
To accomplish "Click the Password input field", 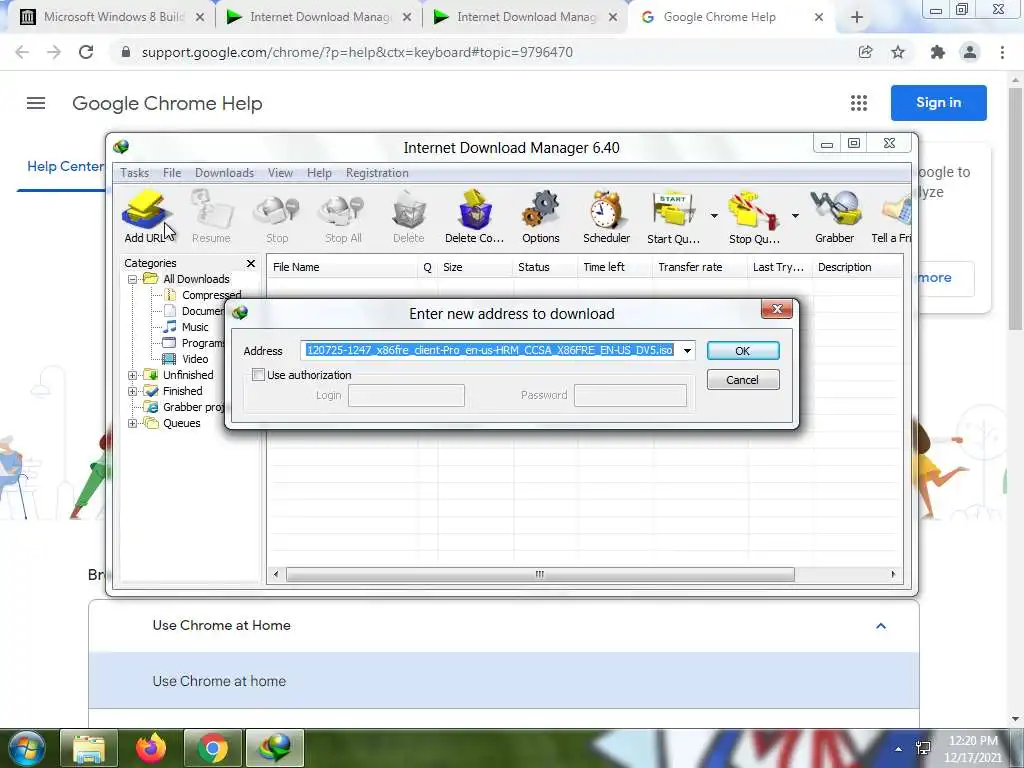I will pos(630,395).
